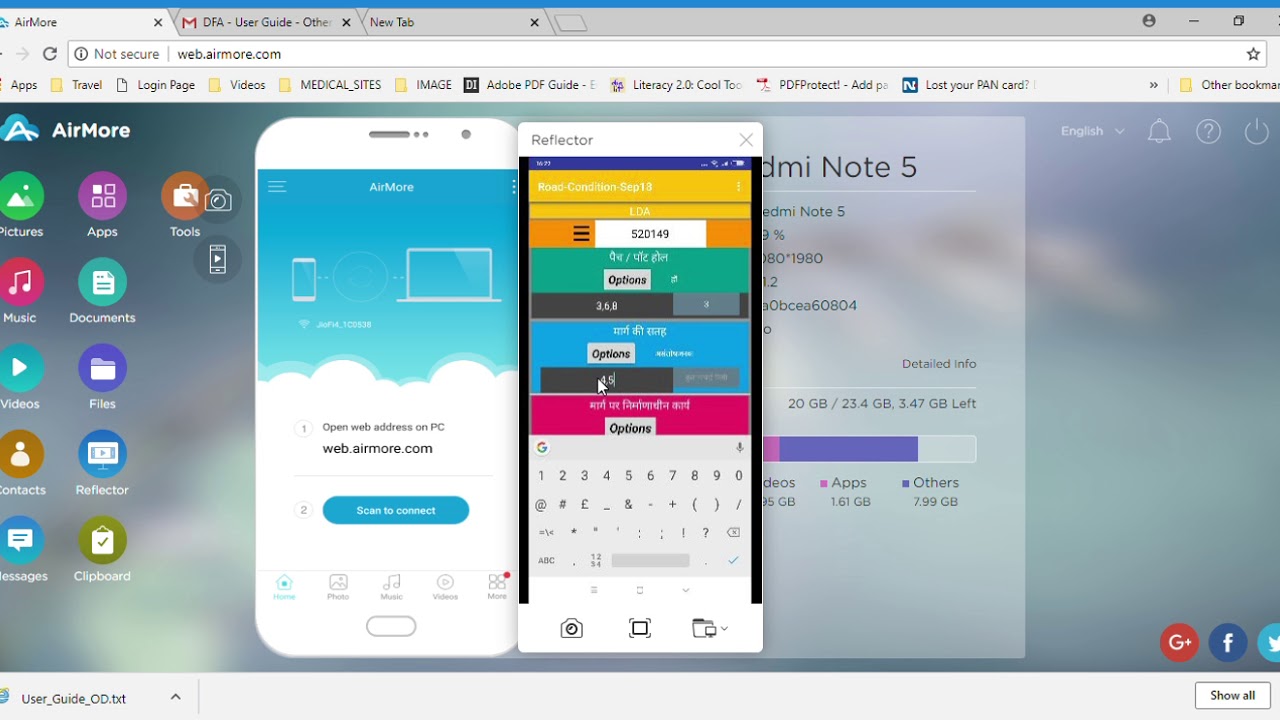Expand the hidden bookmarks chevron
The image size is (1280, 720).
[x=1154, y=85]
